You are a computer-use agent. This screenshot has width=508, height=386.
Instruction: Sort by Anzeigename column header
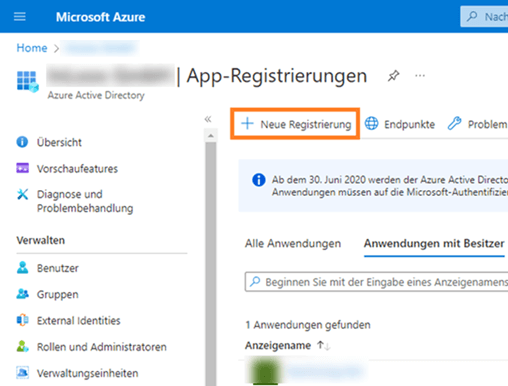tap(278, 346)
